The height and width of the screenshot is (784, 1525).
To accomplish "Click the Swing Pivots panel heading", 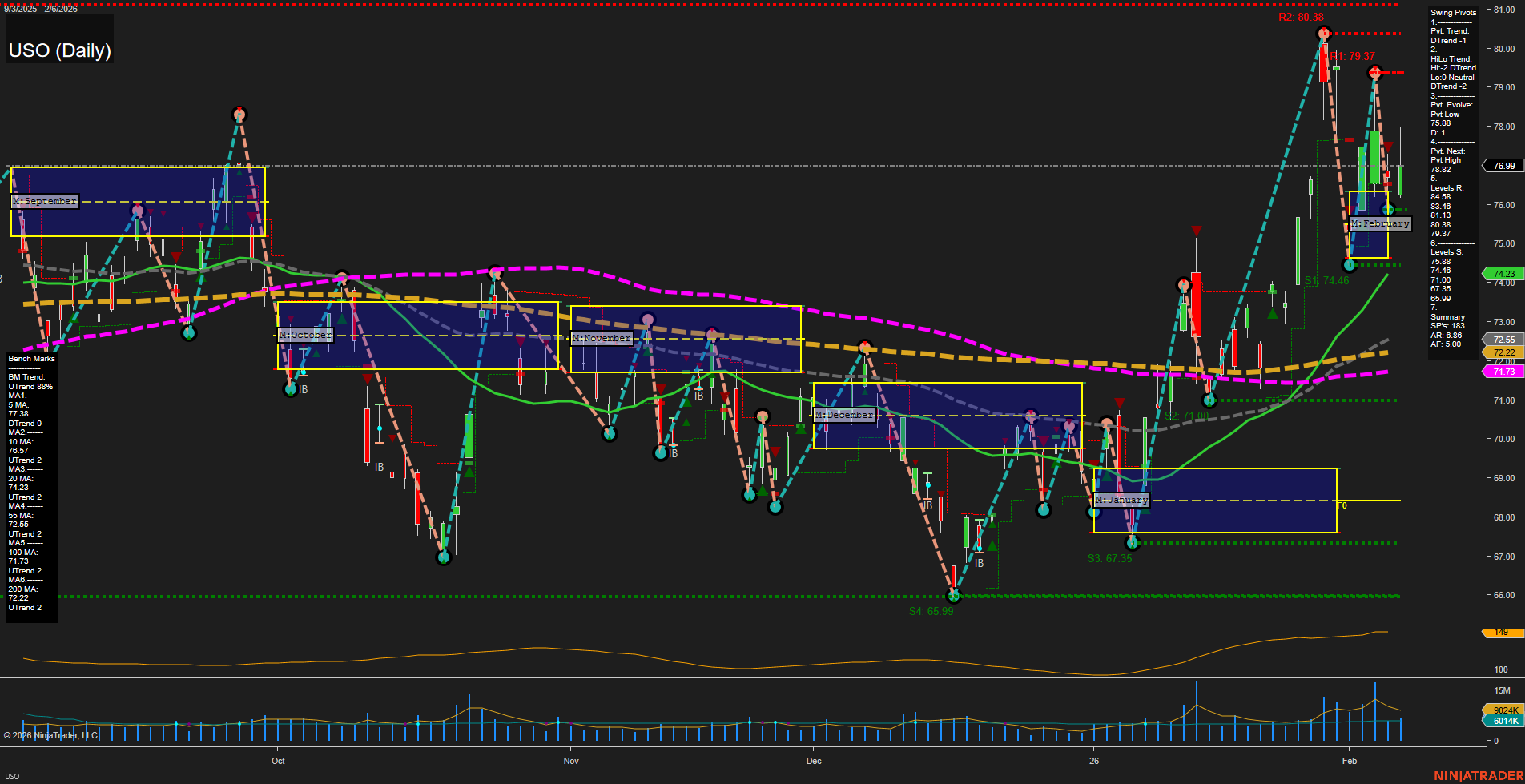I will coord(1453,13).
